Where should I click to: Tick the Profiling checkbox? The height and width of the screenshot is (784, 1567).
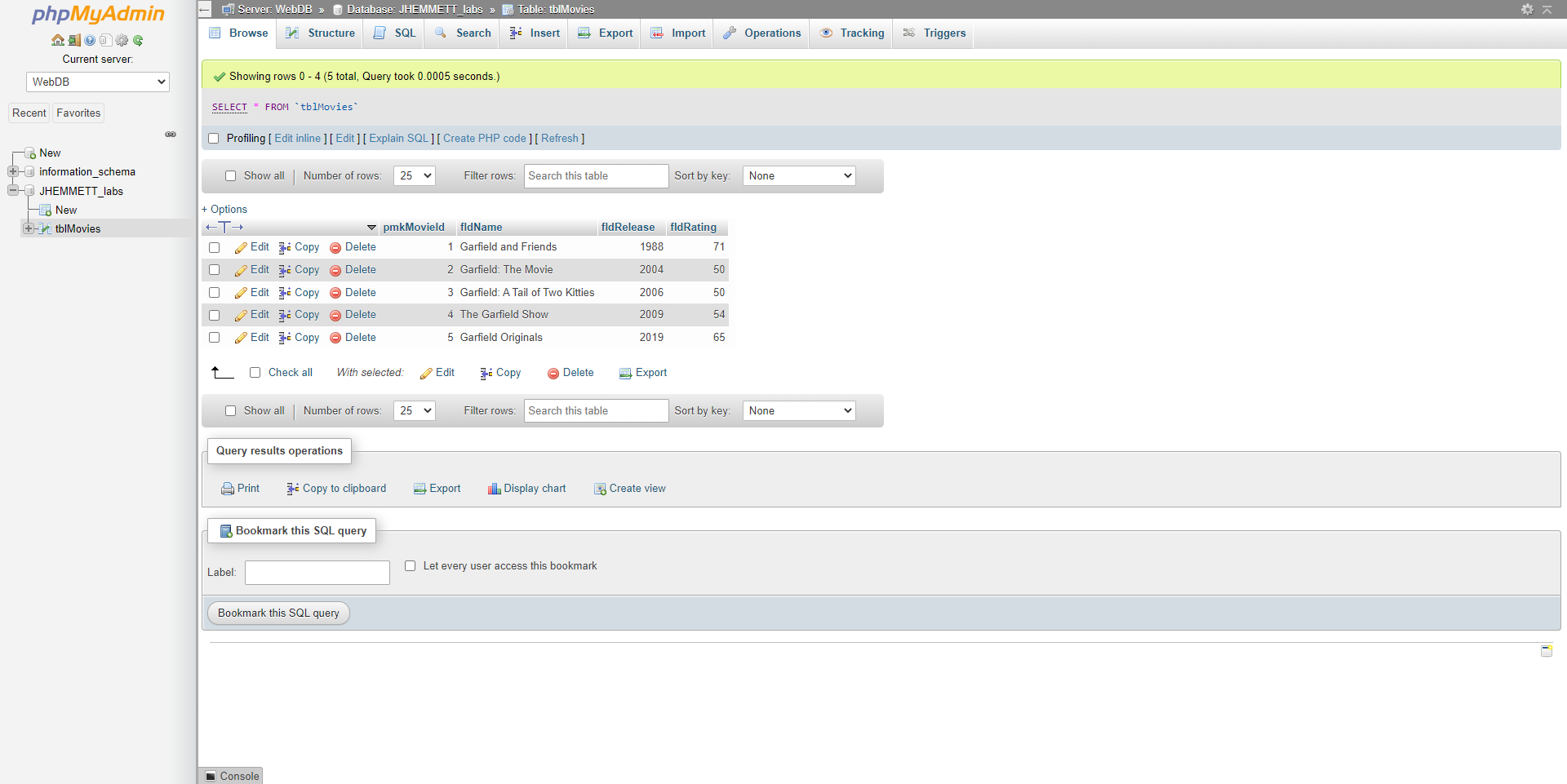tap(214, 139)
